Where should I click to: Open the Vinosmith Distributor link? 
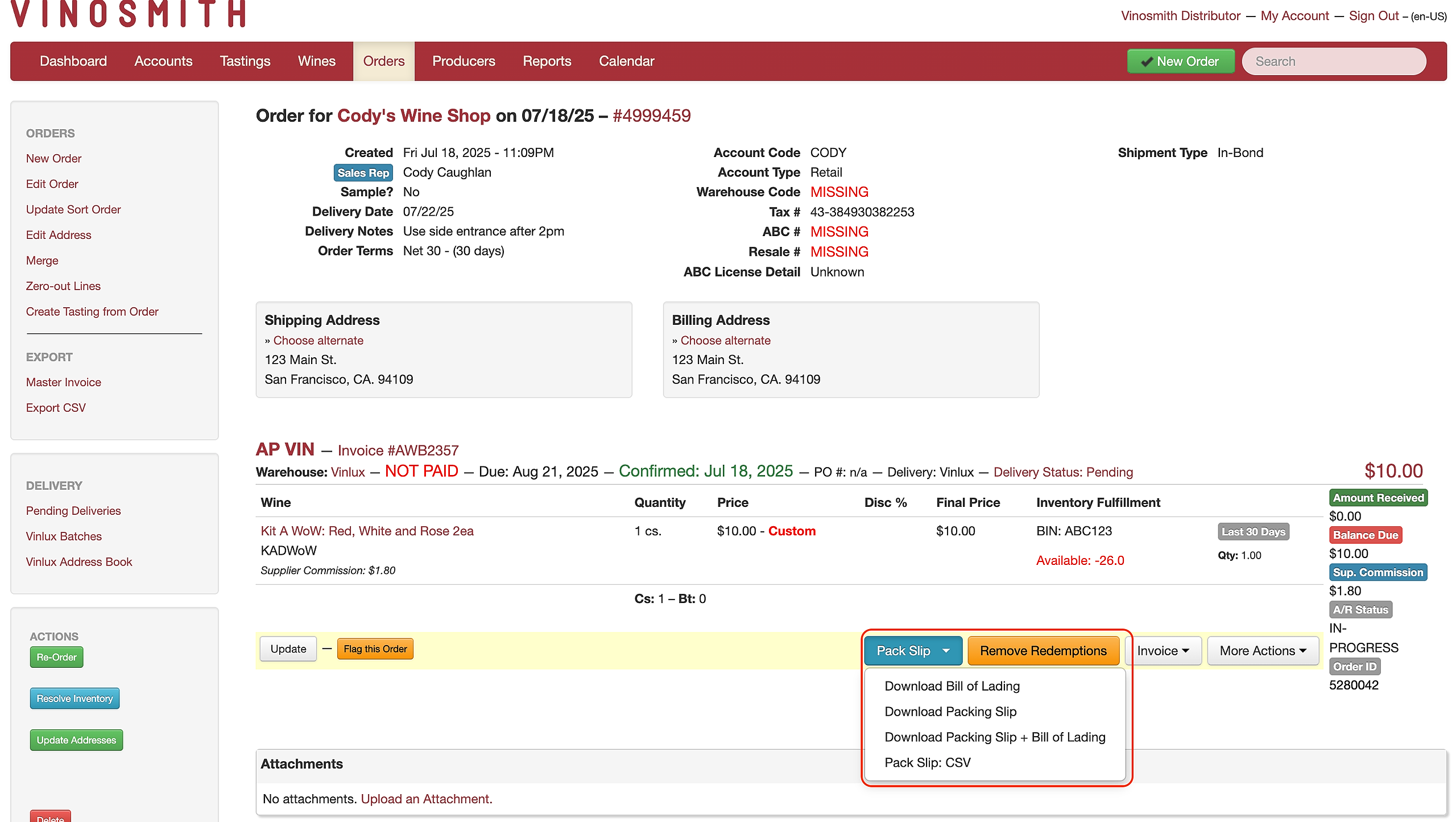point(1181,15)
